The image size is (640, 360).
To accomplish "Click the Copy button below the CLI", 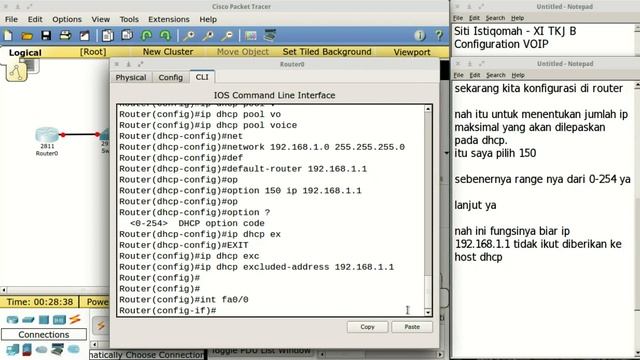I will click(367, 327).
